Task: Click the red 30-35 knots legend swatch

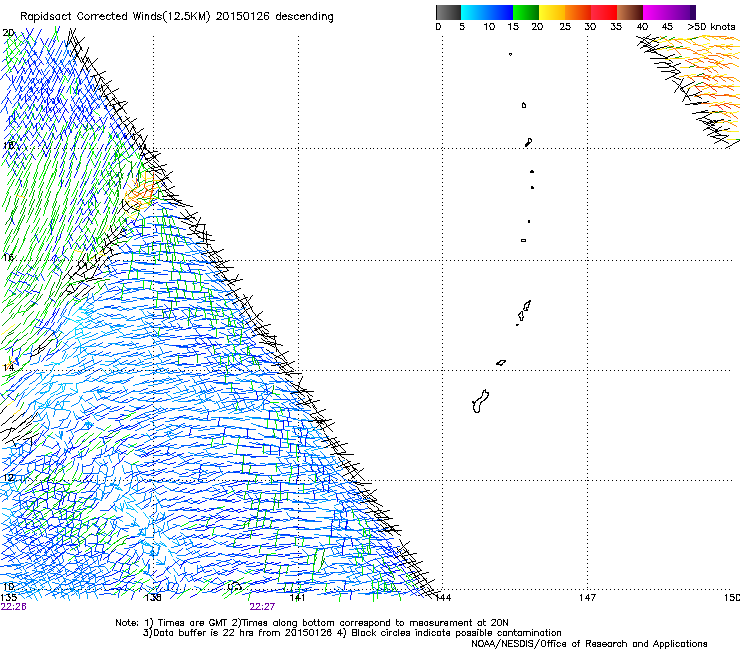Action: (604, 12)
